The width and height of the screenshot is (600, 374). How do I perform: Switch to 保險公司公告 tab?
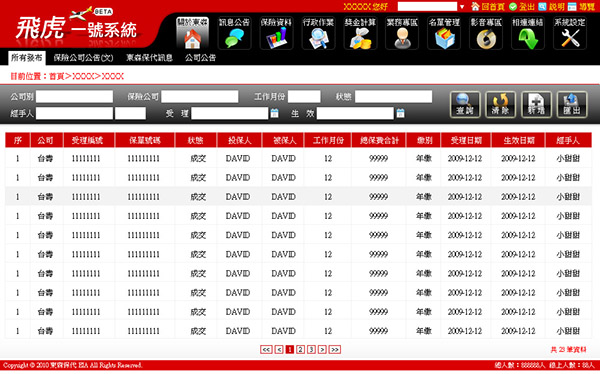(x=83, y=58)
